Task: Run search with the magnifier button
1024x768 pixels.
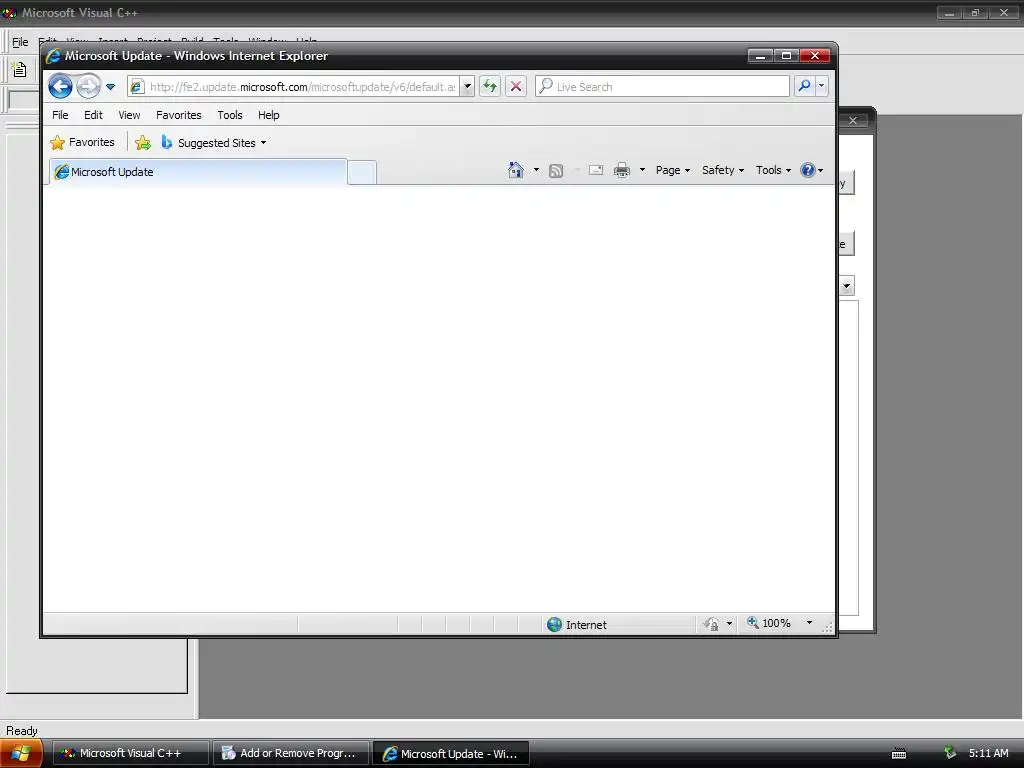Action: (x=805, y=86)
